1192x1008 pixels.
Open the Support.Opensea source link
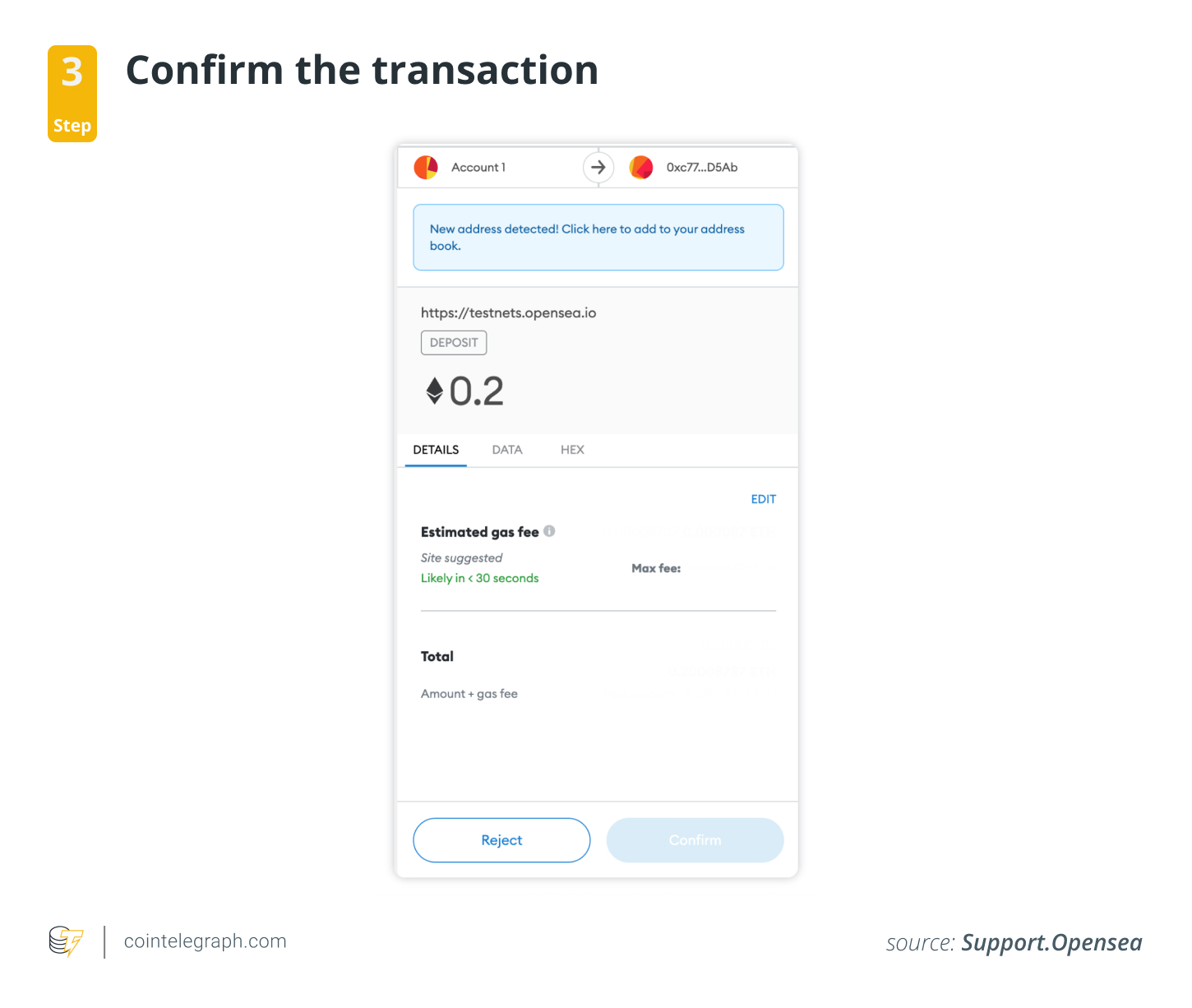1051,943
